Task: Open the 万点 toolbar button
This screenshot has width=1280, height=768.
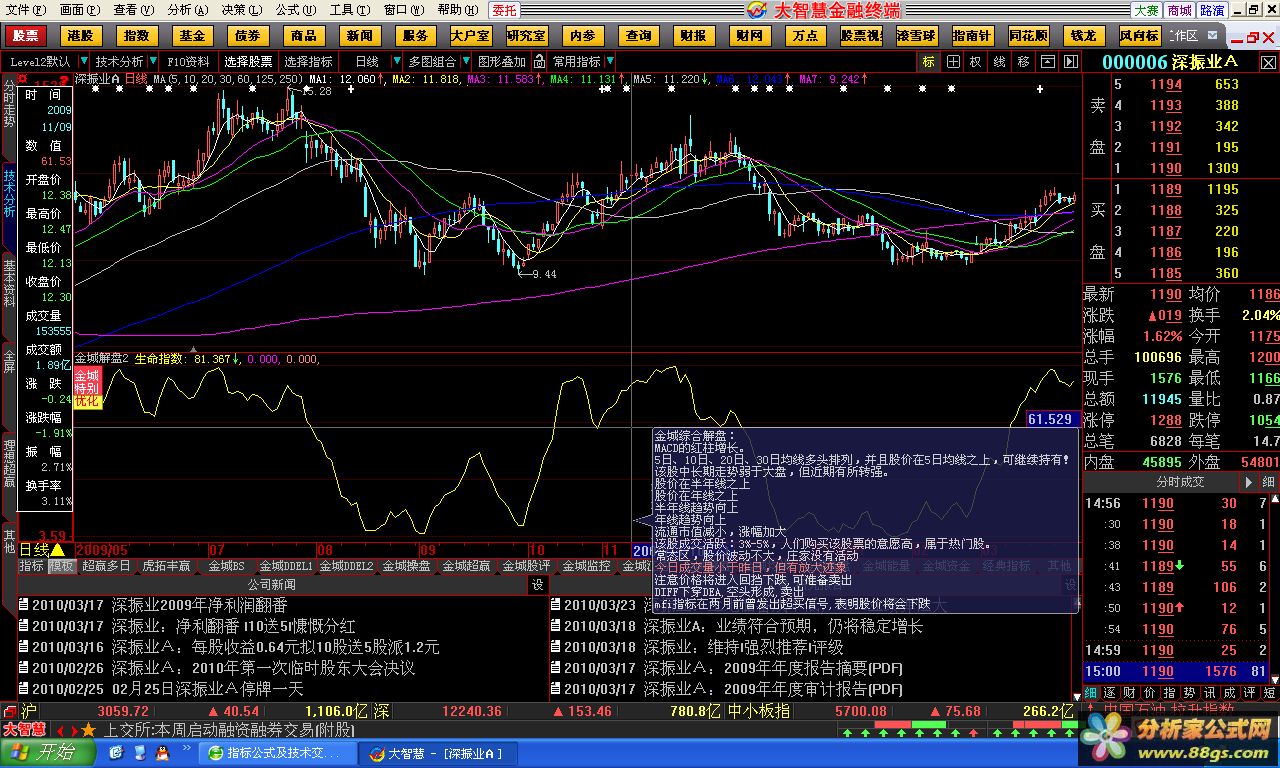Action: click(805, 36)
